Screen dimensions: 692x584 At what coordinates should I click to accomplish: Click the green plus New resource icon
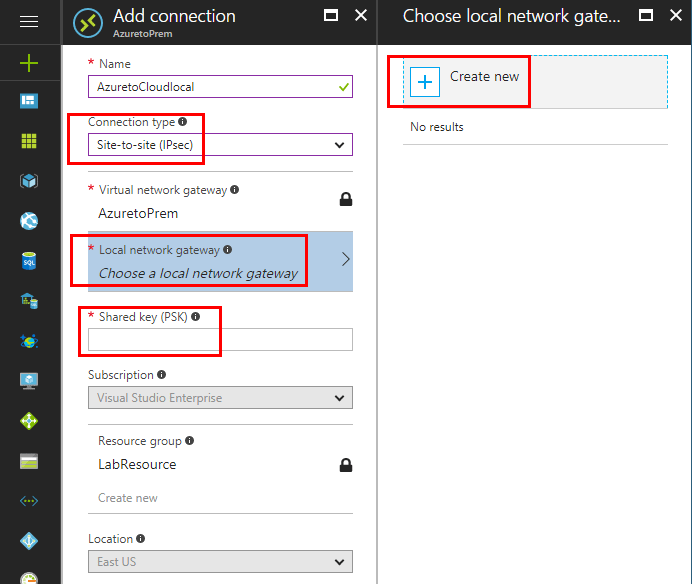click(x=29, y=63)
